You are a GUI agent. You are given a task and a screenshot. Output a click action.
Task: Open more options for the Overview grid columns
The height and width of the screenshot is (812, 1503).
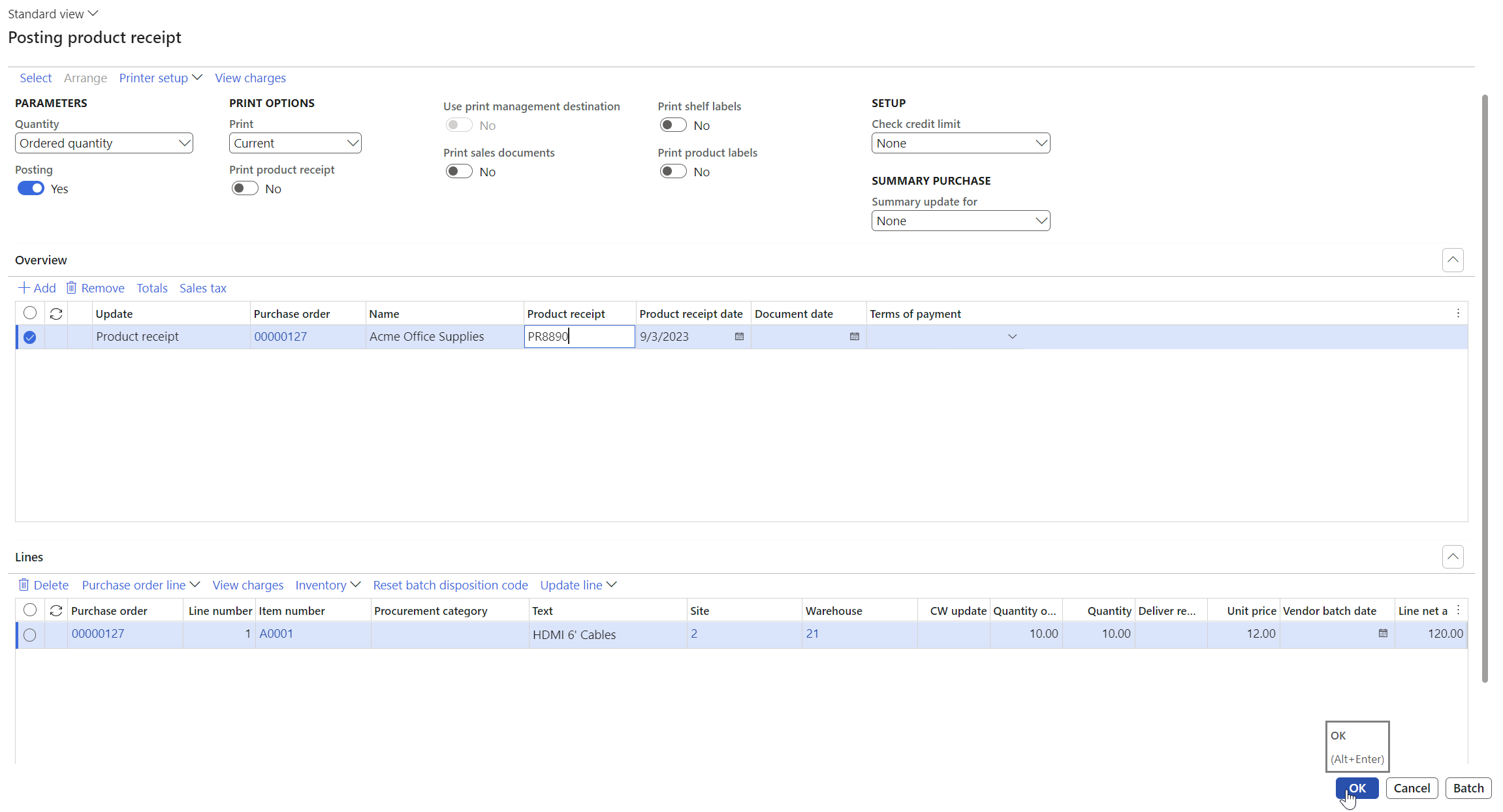[1458, 313]
